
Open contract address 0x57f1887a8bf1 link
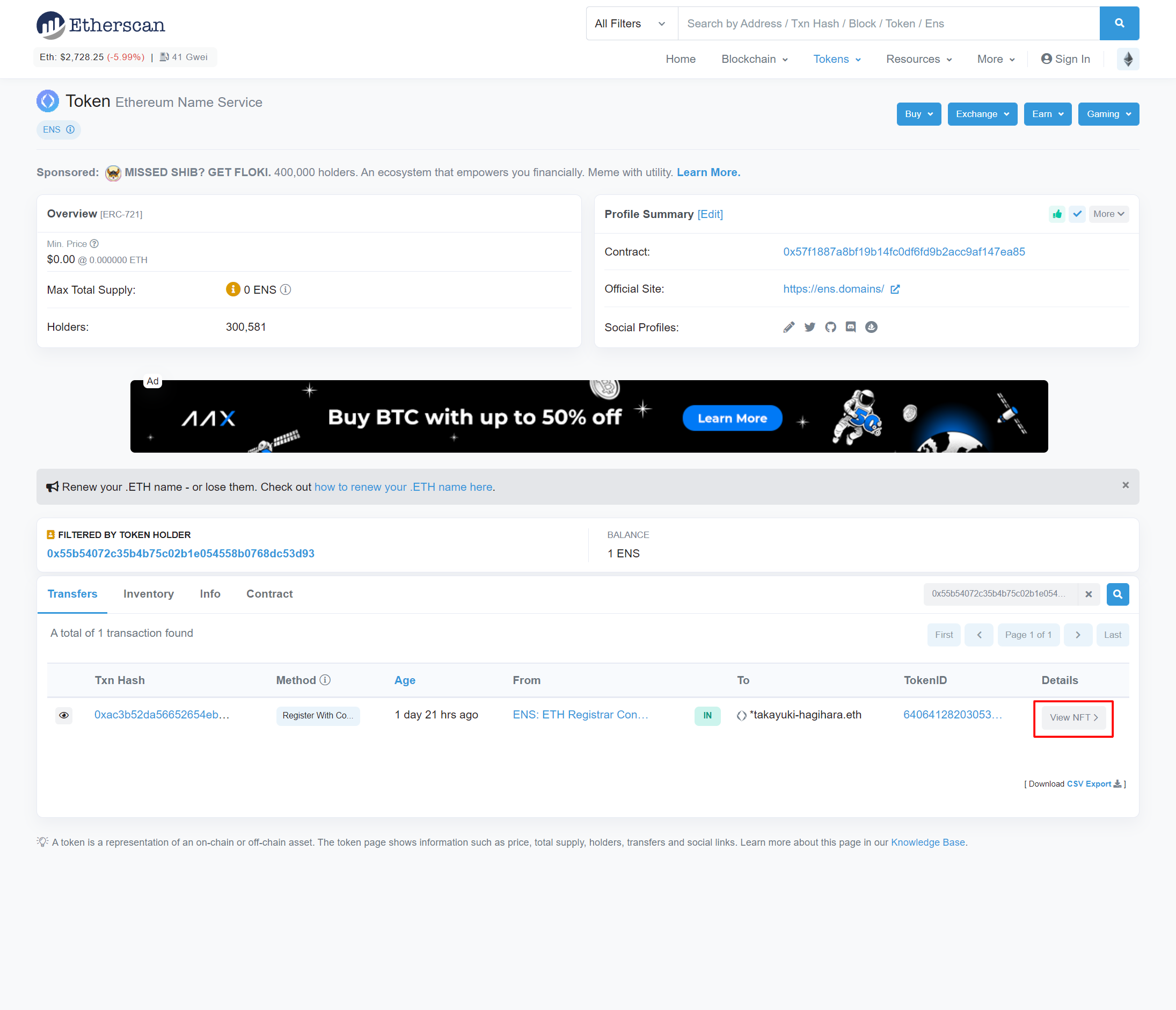(903, 251)
